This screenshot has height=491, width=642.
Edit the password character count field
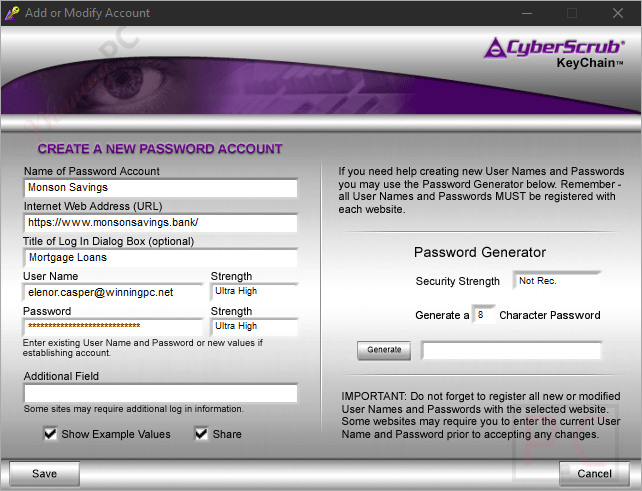click(483, 315)
